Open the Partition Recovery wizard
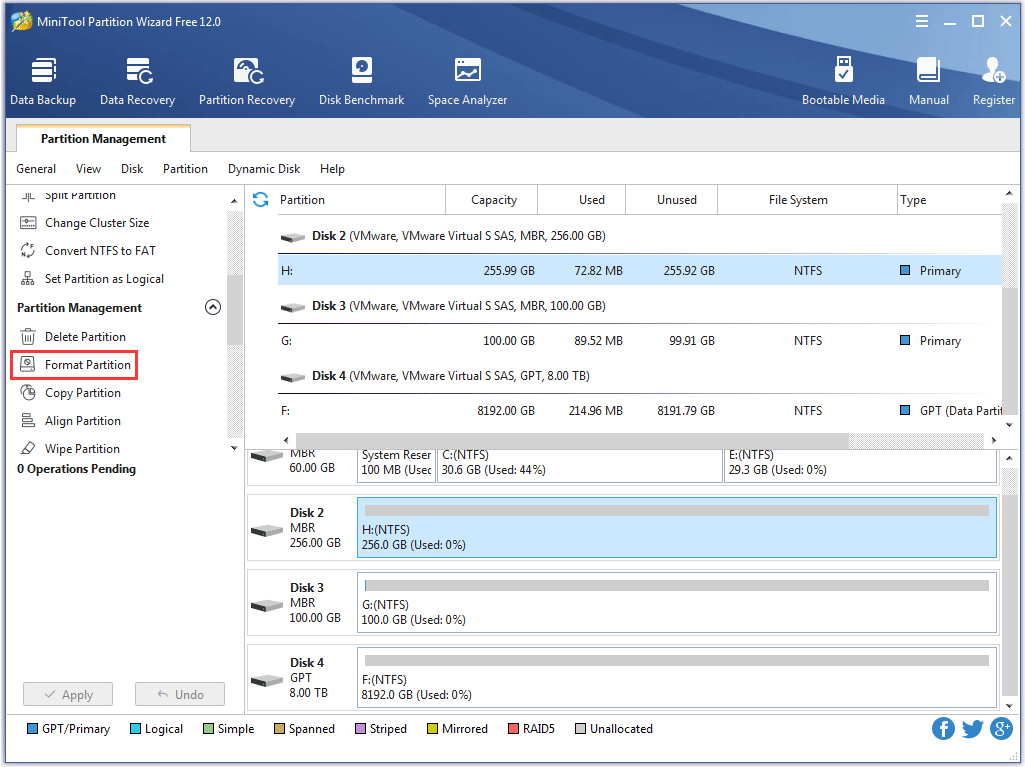Screen dimensions: 1025x767 click(247, 81)
